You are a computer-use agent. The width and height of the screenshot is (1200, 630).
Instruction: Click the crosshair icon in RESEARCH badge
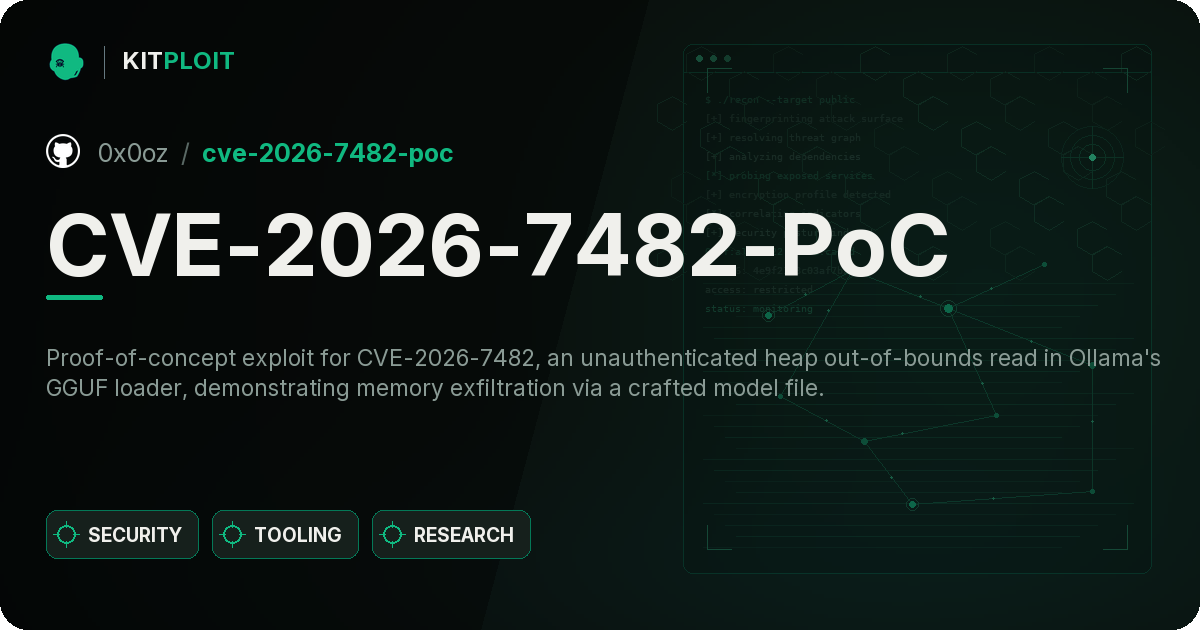click(x=393, y=535)
